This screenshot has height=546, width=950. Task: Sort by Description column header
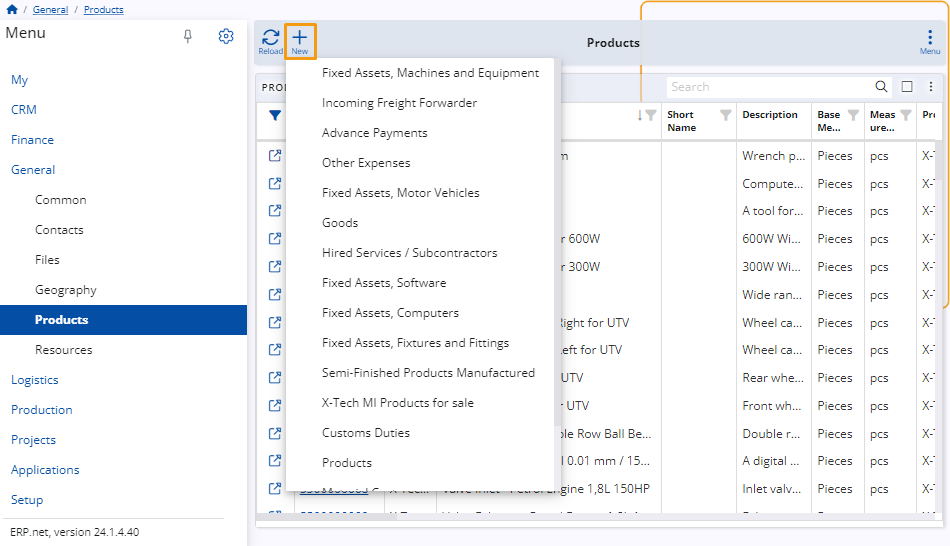[x=770, y=115]
